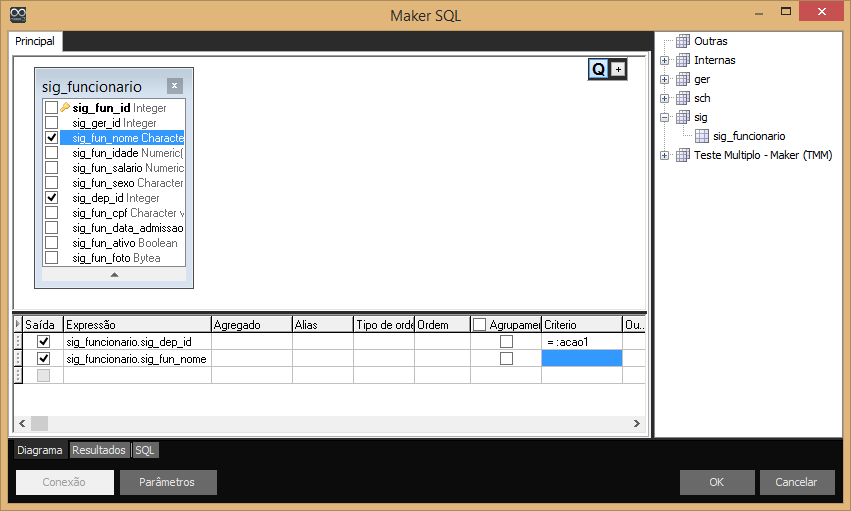Collapse the sig tree node
This screenshot has width=851, height=511.
665,118
